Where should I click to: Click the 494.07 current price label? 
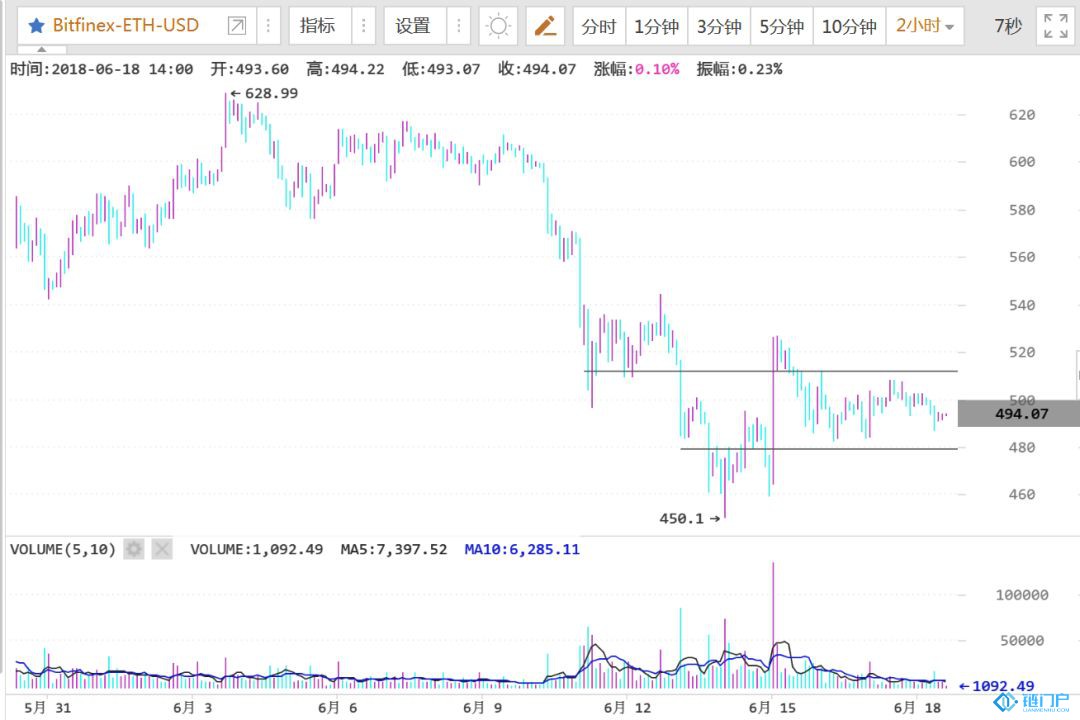(x=1018, y=413)
